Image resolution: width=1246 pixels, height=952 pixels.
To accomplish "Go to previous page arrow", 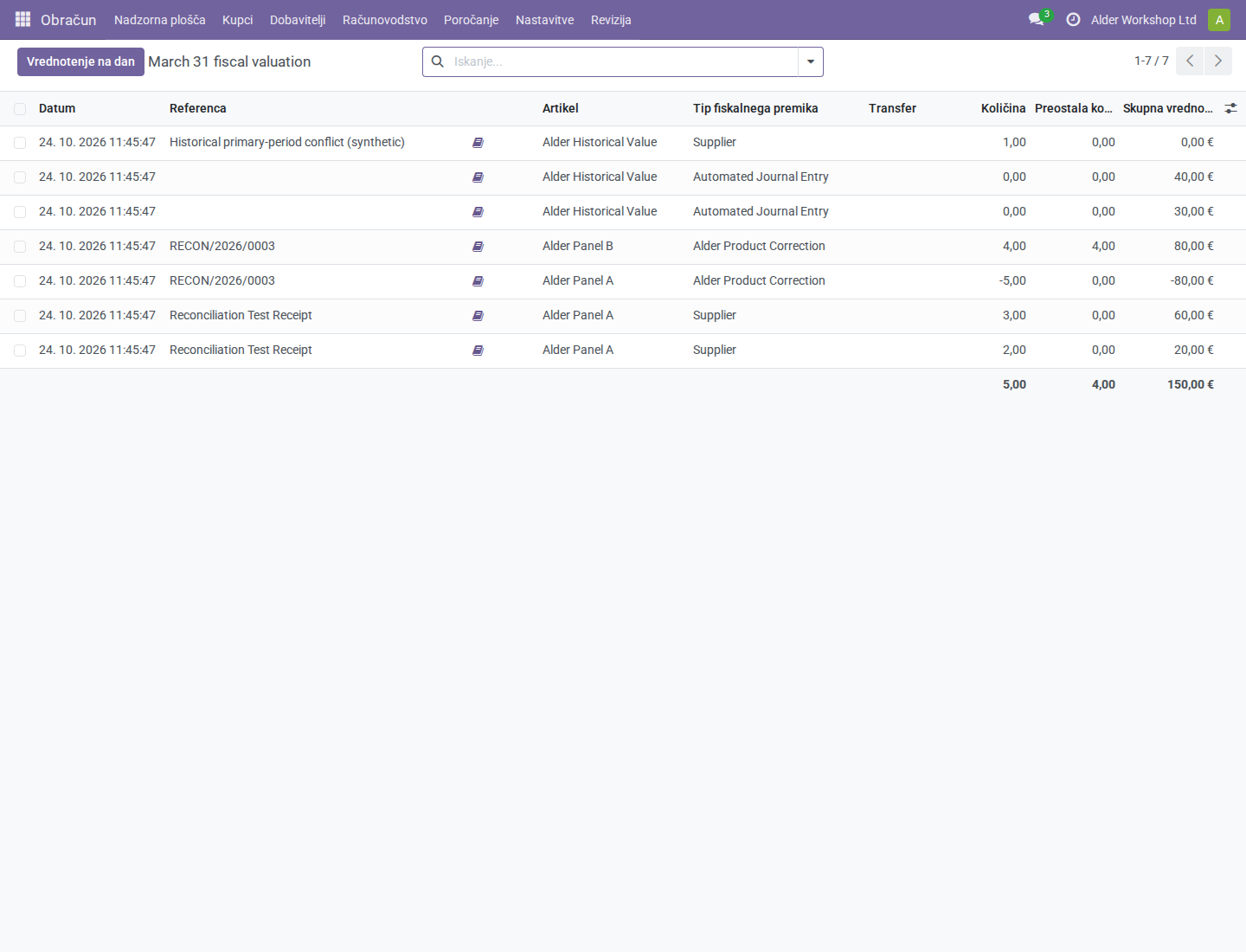I will coord(1190,61).
